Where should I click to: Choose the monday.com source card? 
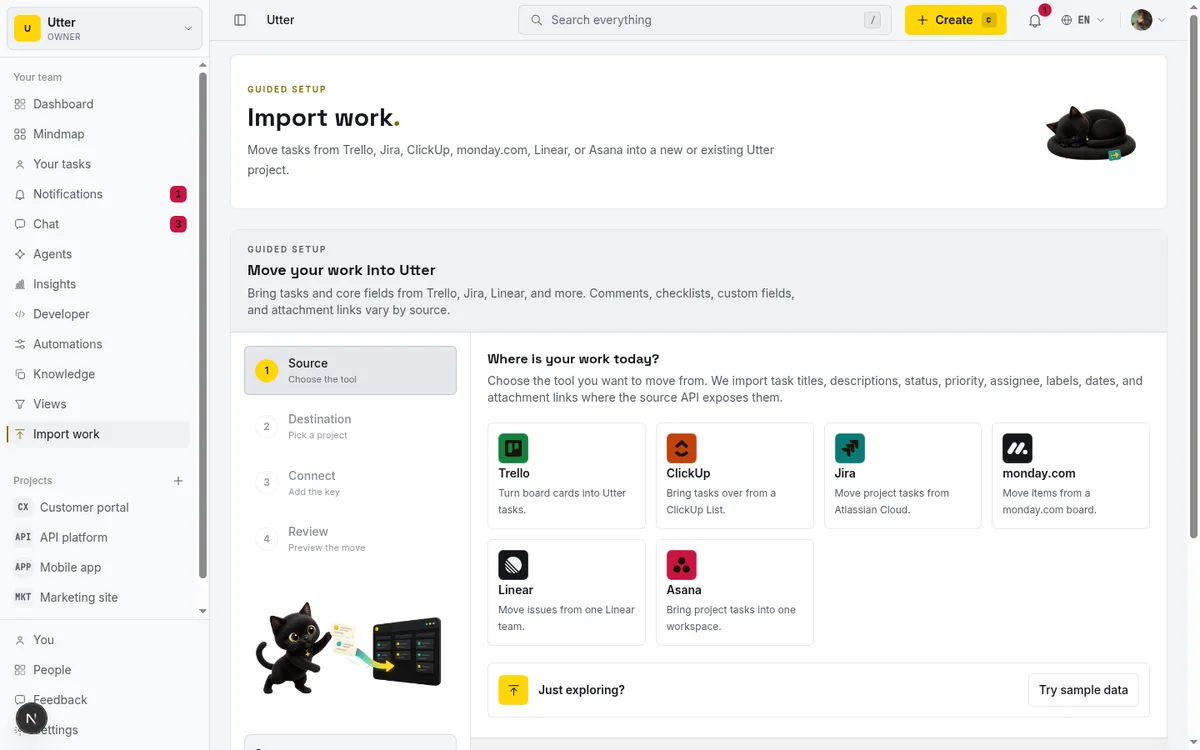pos(1071,476)
